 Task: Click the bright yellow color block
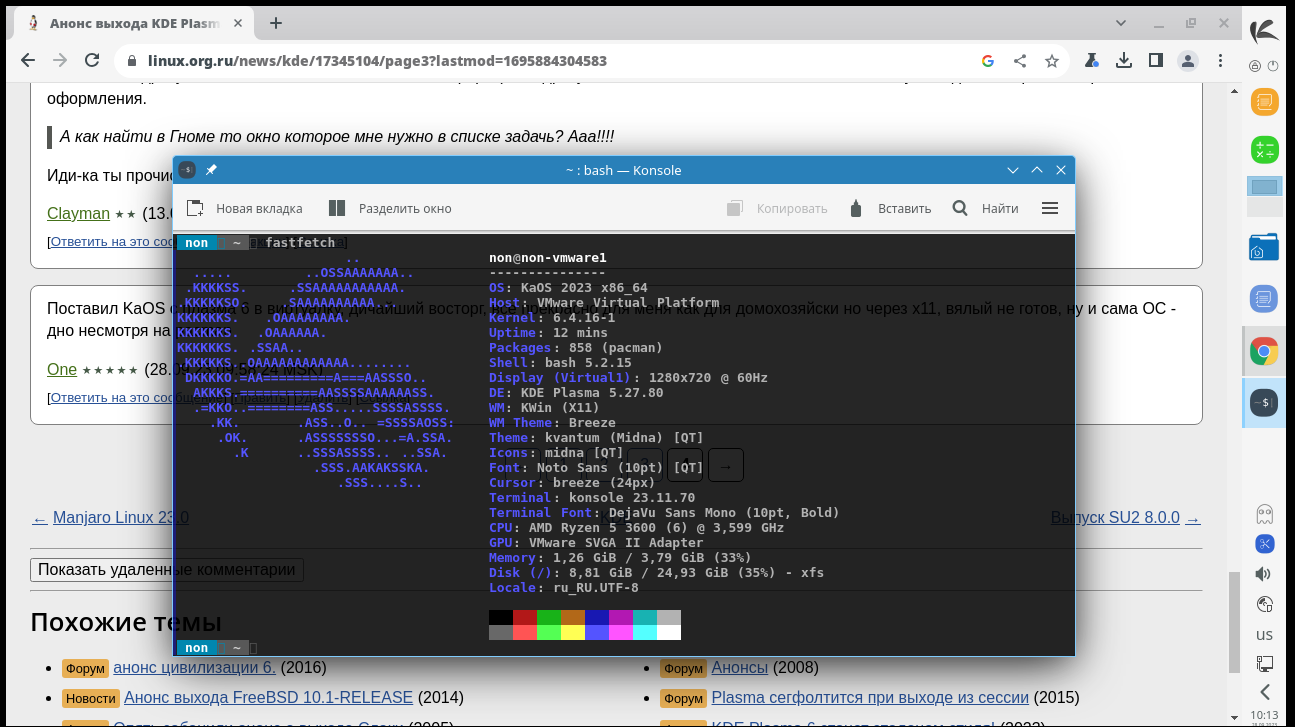coord(573,632)
